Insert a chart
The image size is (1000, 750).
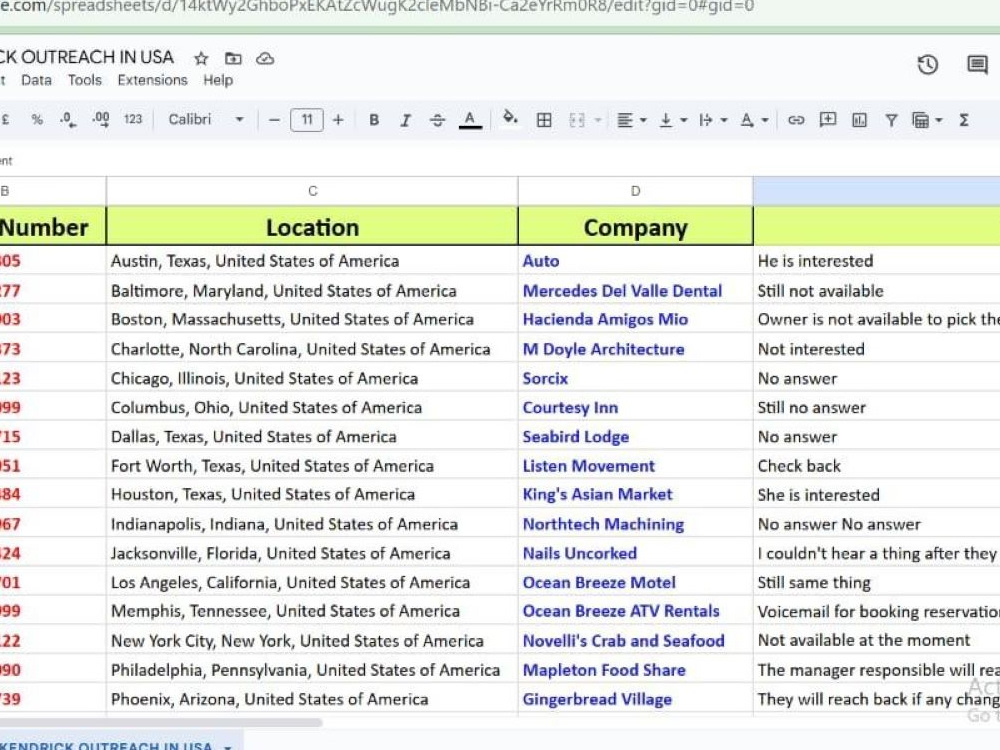point(859,120)
